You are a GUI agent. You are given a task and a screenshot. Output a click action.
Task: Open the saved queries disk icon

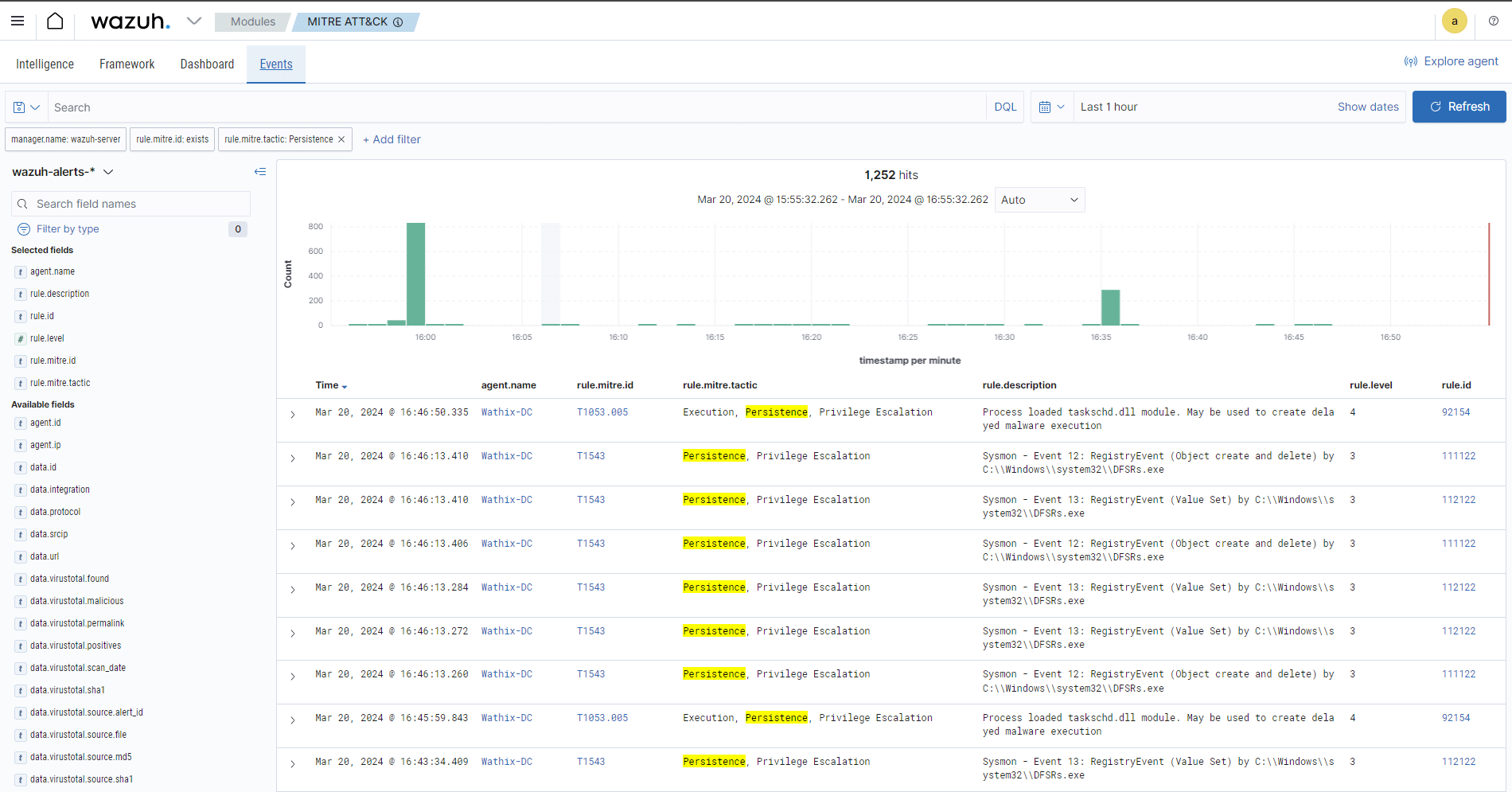19,107
